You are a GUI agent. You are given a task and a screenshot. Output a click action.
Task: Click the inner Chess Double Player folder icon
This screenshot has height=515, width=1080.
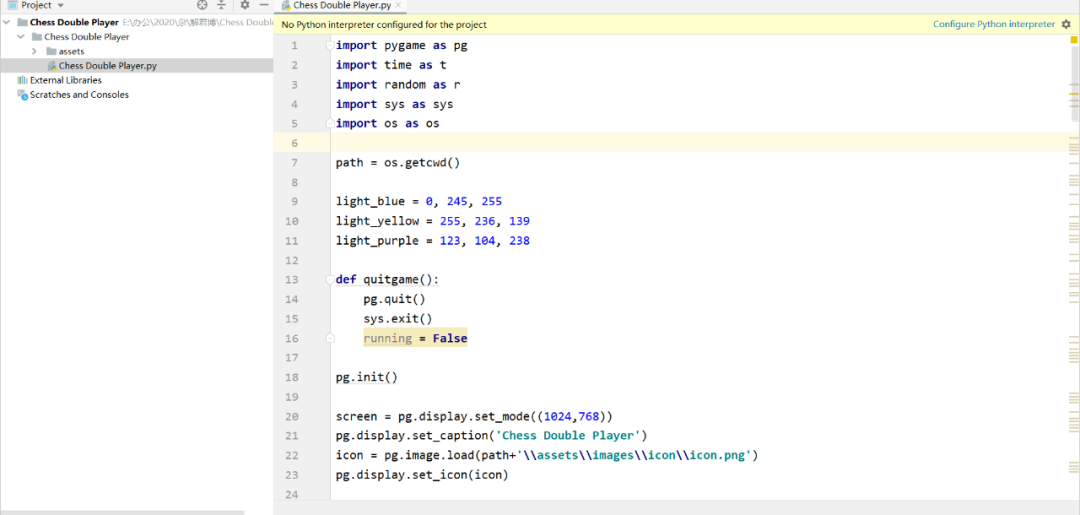(37, 36)
